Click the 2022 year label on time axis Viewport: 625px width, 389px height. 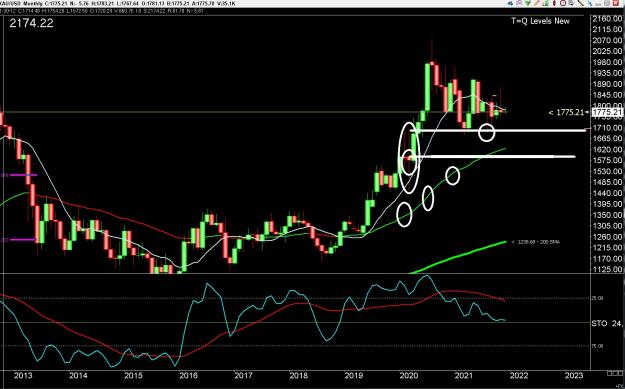click(x=519, y=375)
